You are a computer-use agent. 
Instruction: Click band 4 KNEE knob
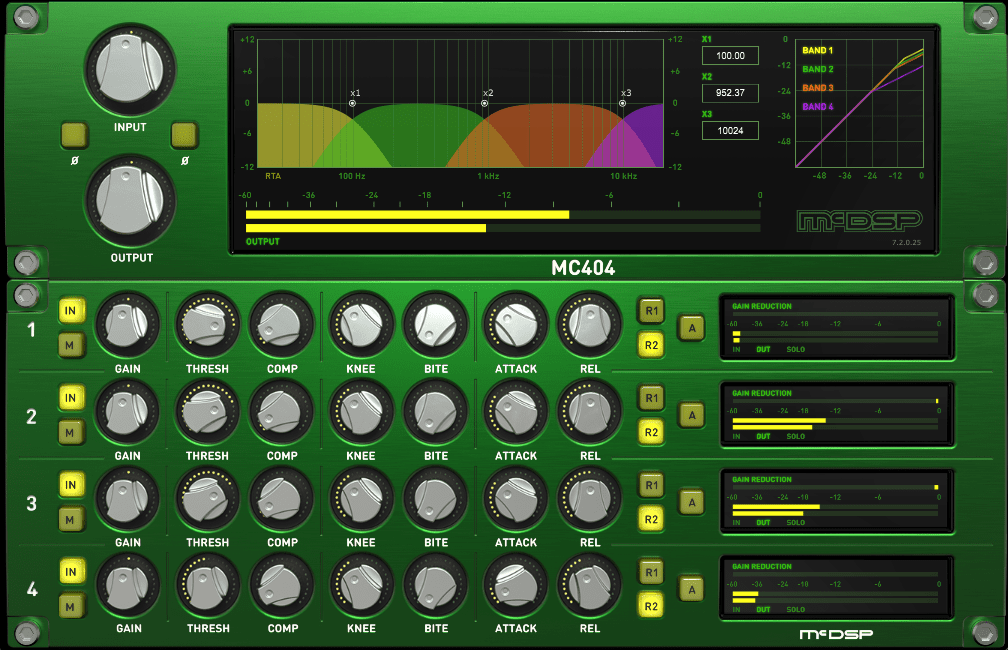point(361,586)
